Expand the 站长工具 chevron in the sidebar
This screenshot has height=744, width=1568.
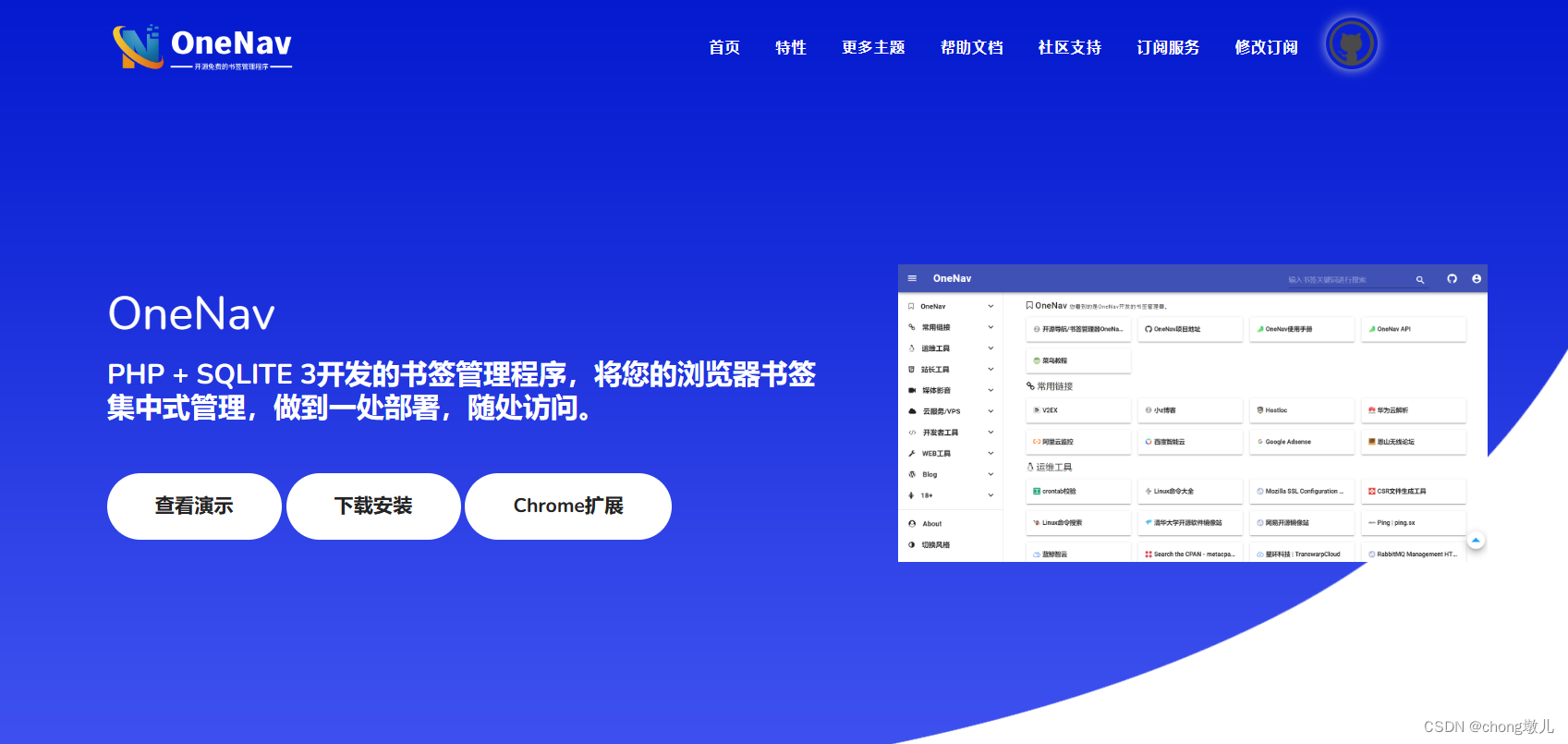[x=991, y=369]
